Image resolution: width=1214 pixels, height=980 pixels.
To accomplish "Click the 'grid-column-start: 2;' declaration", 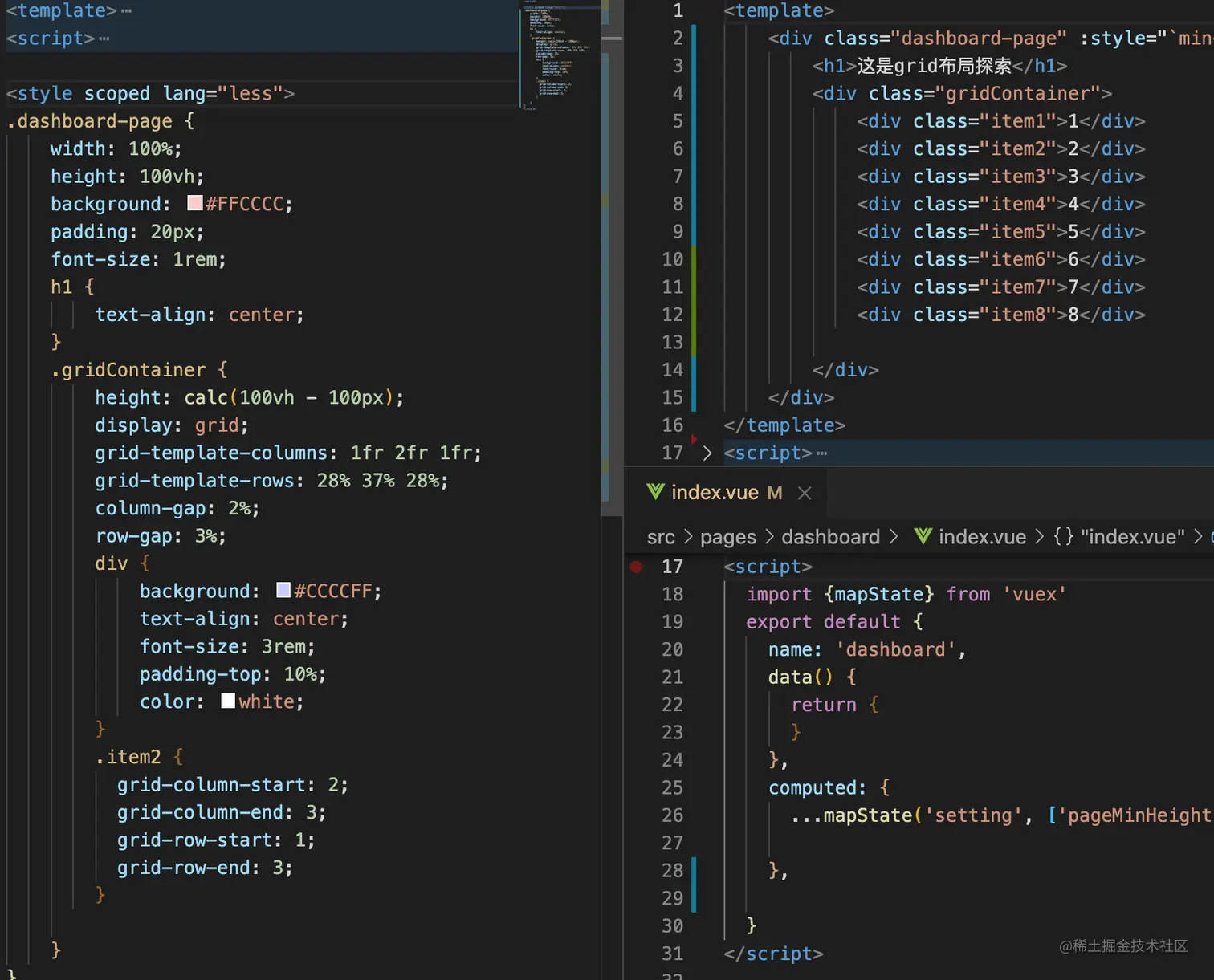I will tap(233, 785).
